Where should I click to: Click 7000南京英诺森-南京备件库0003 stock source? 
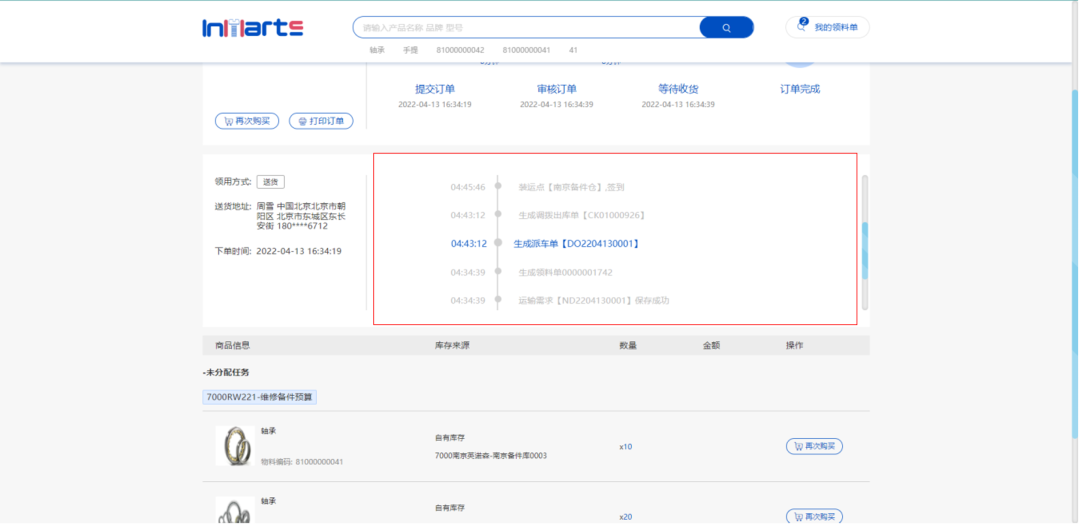click(491, 456)
